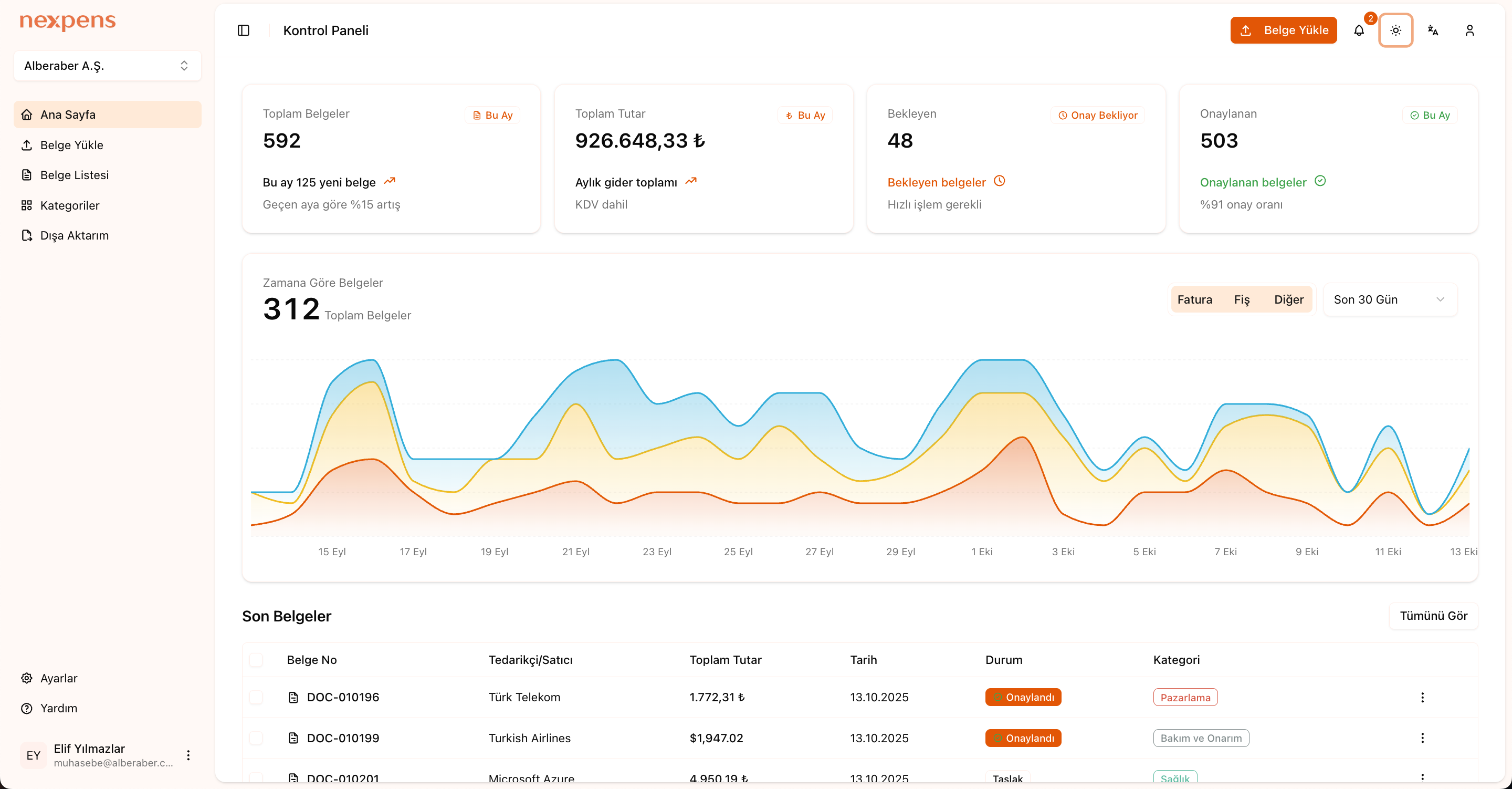Click the orange Belge Yükle button
Screen dimensions: 1512x789
click(1283, 30)
